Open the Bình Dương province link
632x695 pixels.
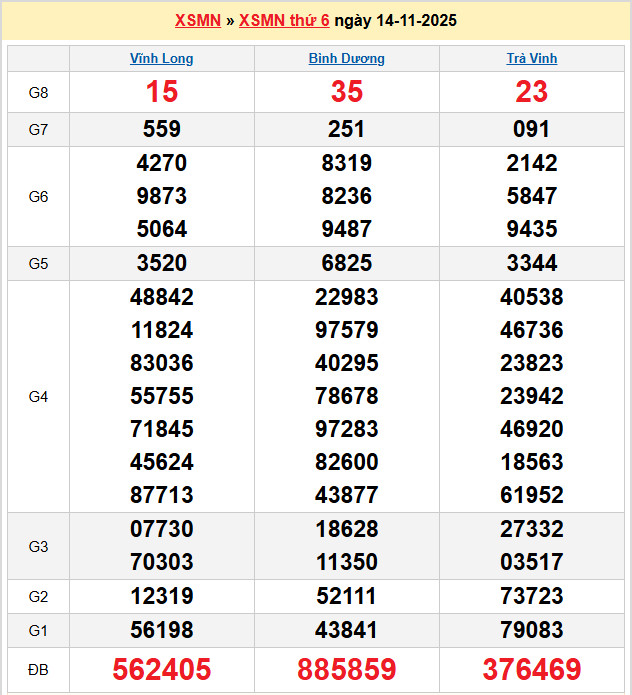[x=347, y=59]
